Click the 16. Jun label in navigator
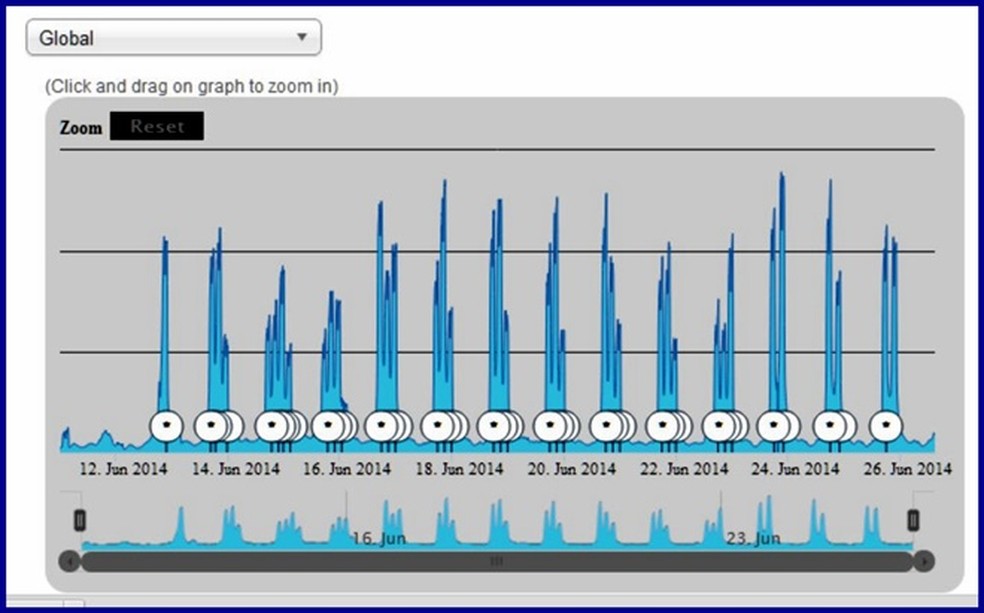 pyautogui.click(x=378, y=538)
